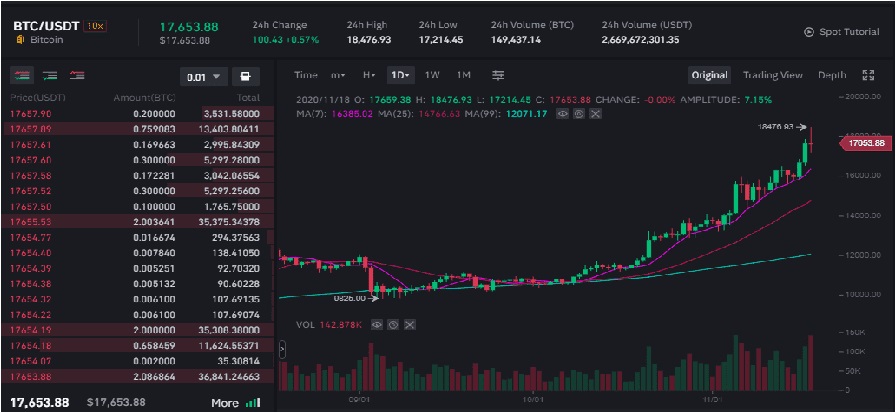Viewport: 896px width, 412px height.
Task: Open the 1D interval dropdown
Action: (x=401, y=75)
